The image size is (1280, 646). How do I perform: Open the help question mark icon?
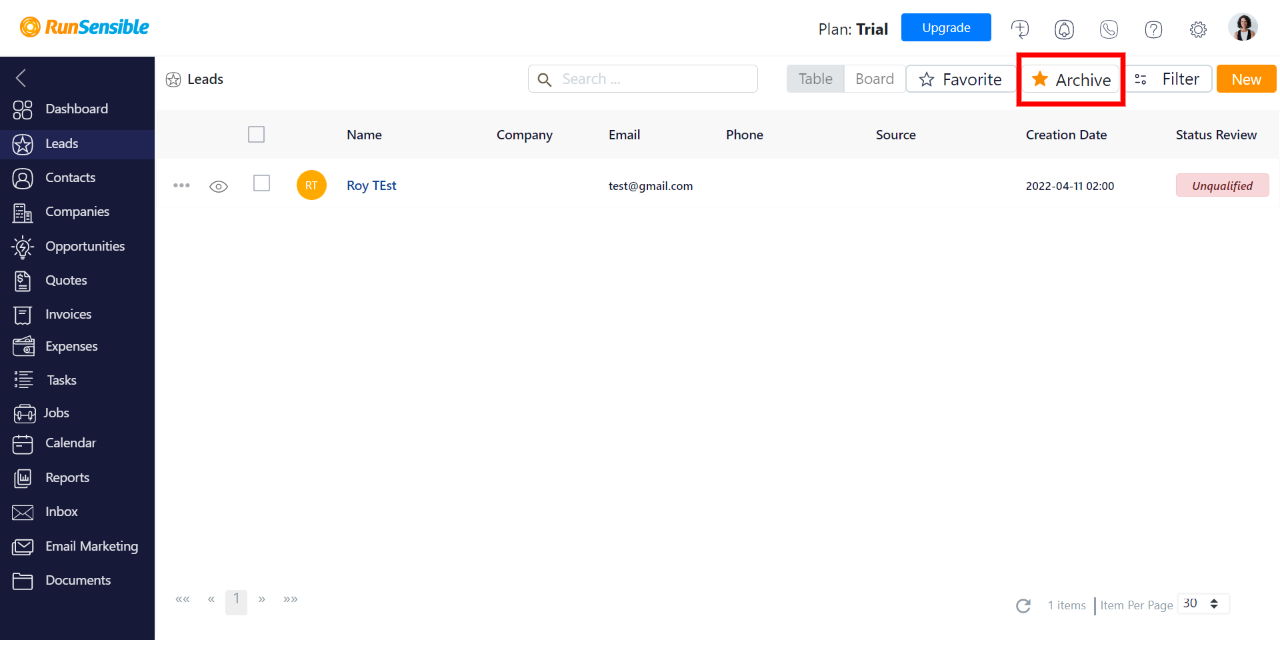point(1153,29)
